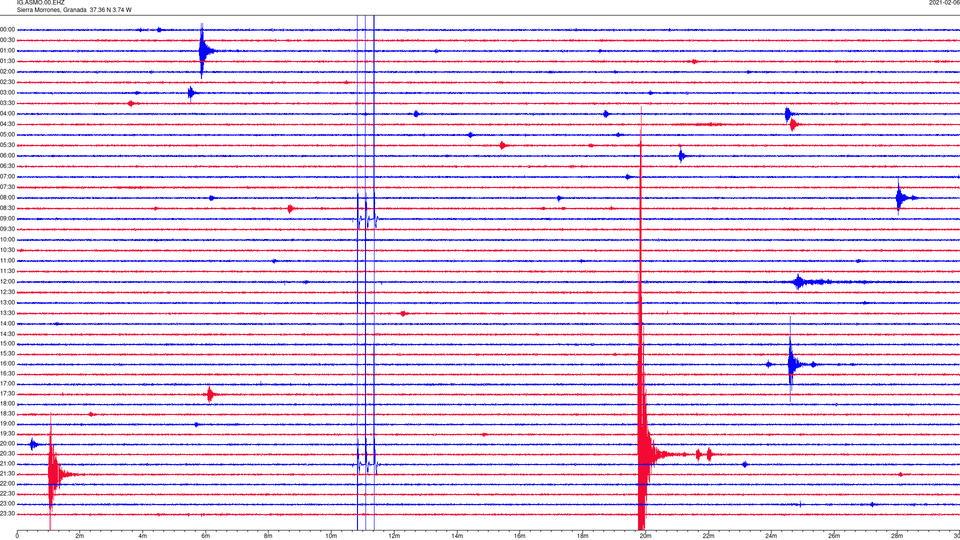Select the 05:30 row time label
Viewport: 960px width, 540px height.
pos(8,145)
